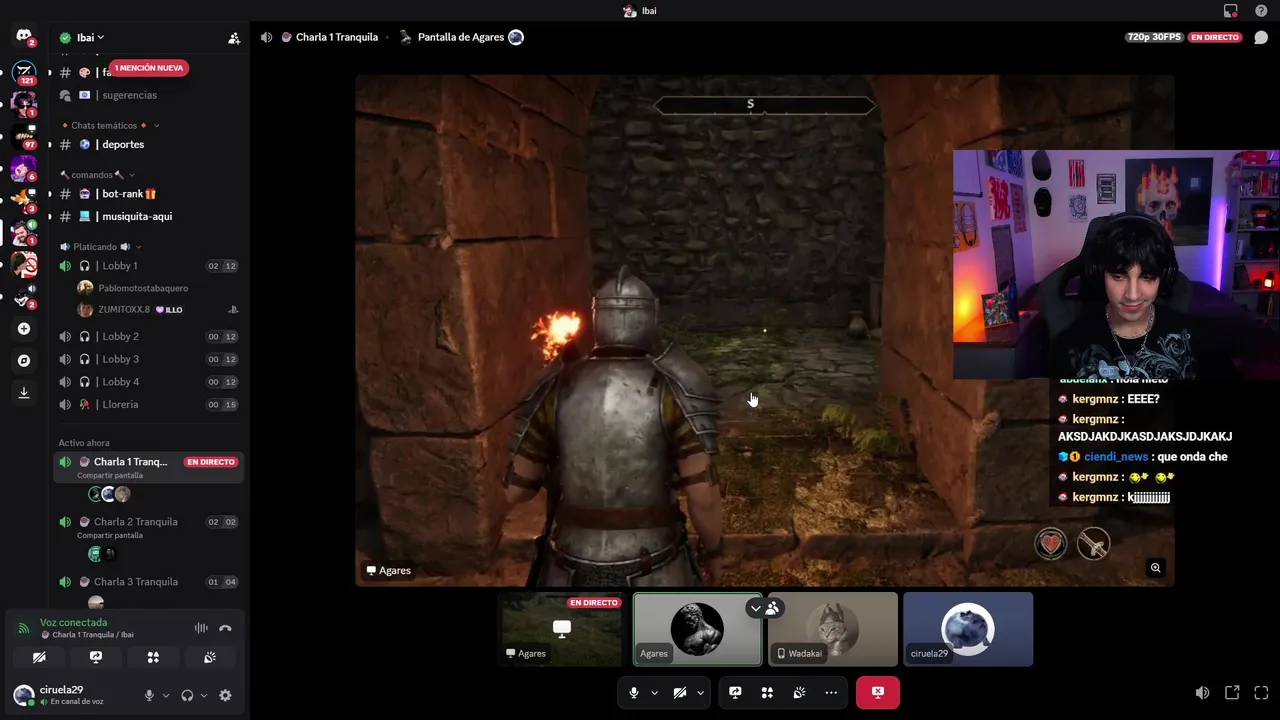The width and height of the screenshot is (1280, 720).
Task: Click the Download Apps icon
Action: pyautogui.click(x=24, y=393)
